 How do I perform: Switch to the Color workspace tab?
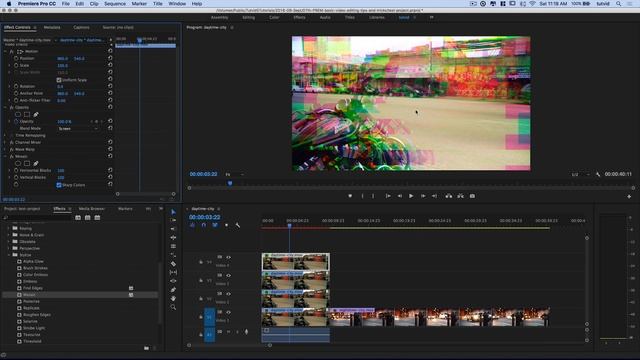point(274,18)
